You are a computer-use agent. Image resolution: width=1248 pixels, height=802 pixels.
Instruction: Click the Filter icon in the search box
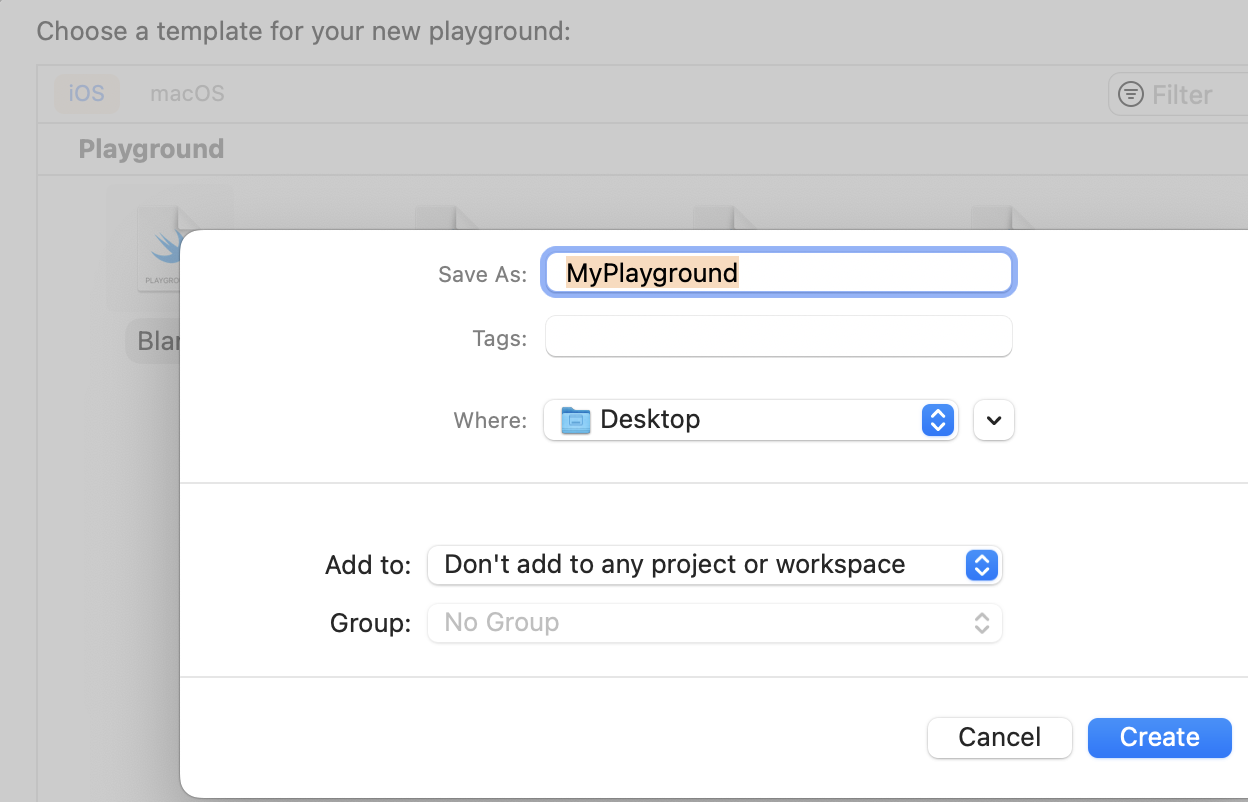pos(1131,95)
